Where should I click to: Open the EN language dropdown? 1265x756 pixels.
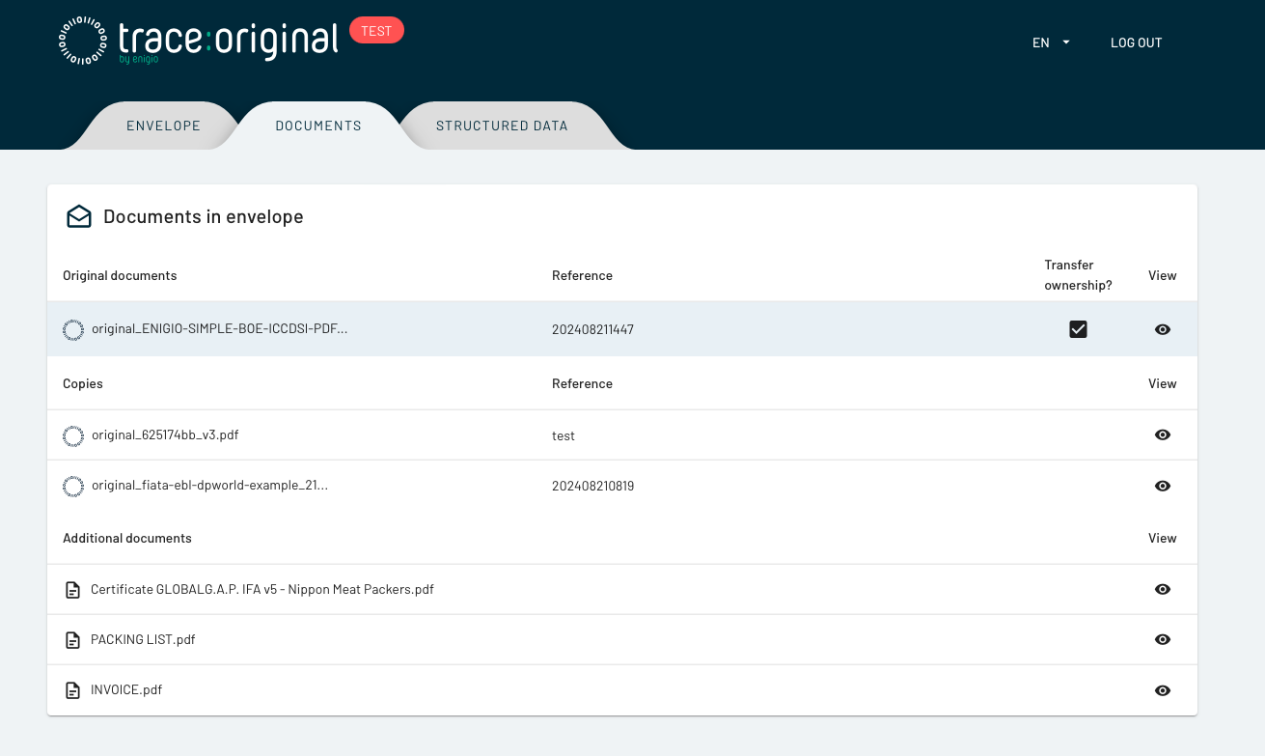(x=1051, y=43)
